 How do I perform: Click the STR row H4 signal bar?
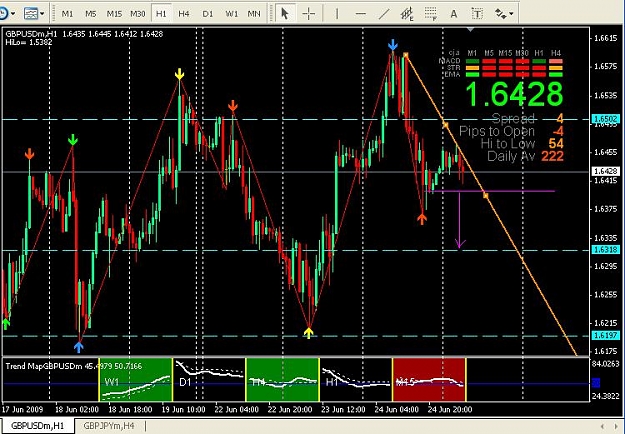pyautogui.click(x=556, y=68)
